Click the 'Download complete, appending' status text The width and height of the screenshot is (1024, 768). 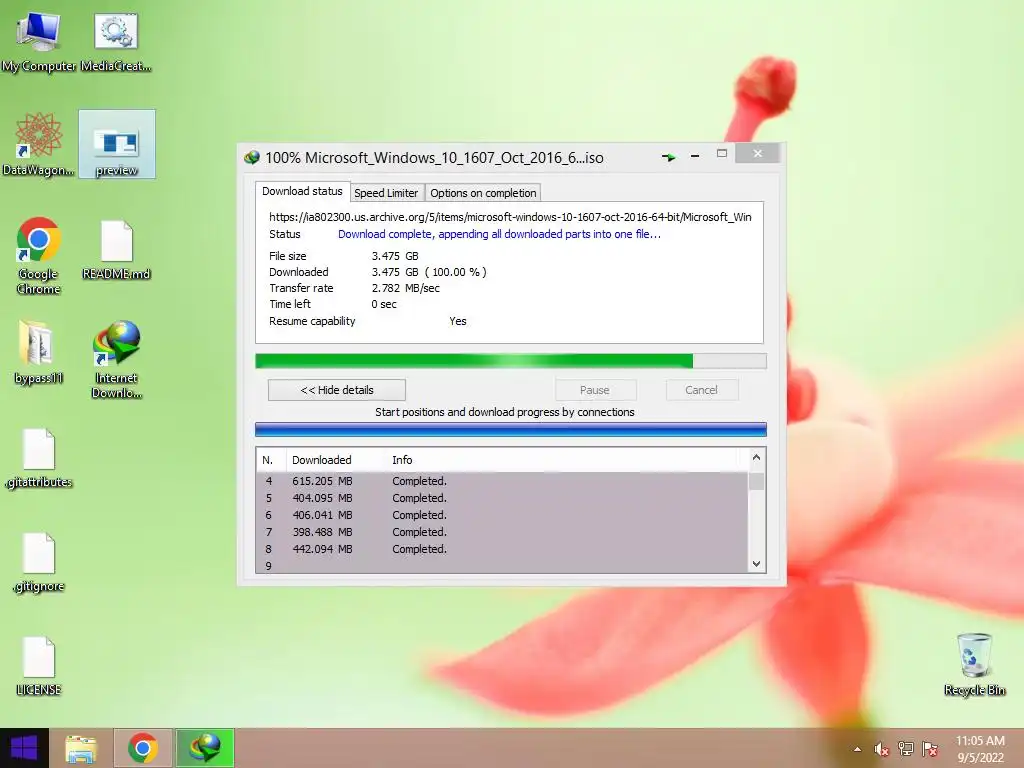pyautogui.click(x=499, y=234)
